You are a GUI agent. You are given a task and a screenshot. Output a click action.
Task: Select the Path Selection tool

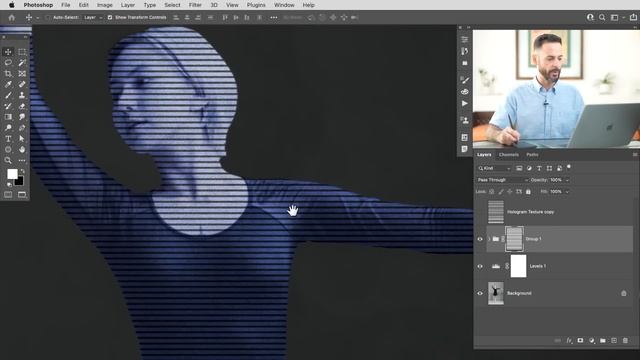(22, 139)
